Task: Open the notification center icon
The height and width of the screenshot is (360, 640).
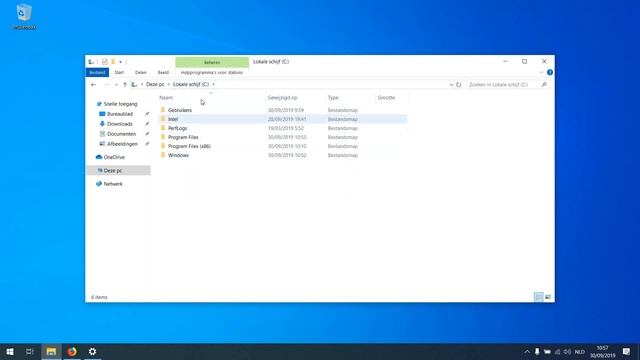Action: coord(627,352)
